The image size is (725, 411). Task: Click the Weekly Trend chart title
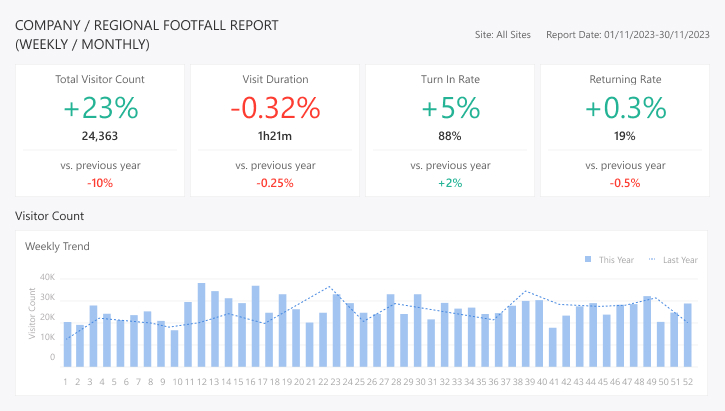[x=57, y=246]
